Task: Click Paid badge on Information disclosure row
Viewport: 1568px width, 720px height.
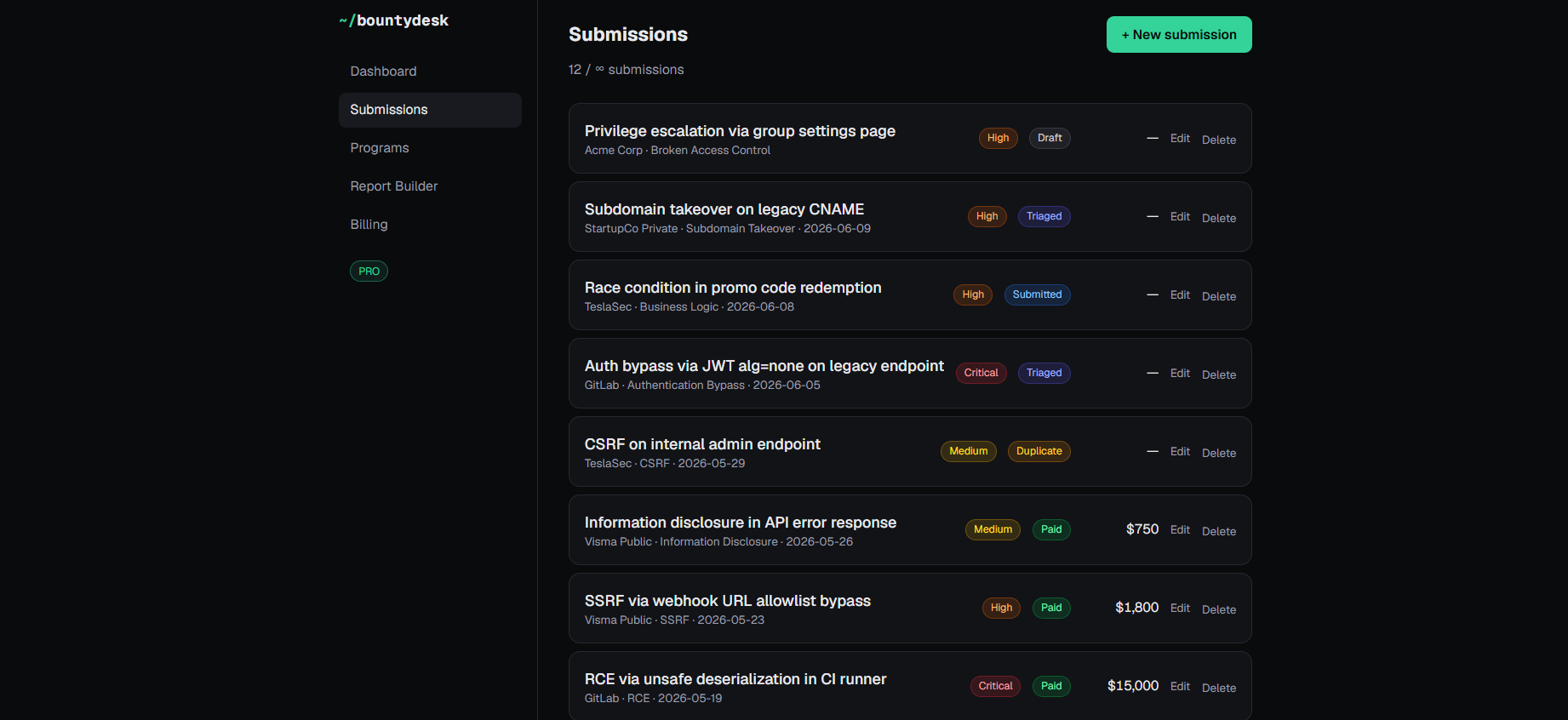Action: (1051, 529)
